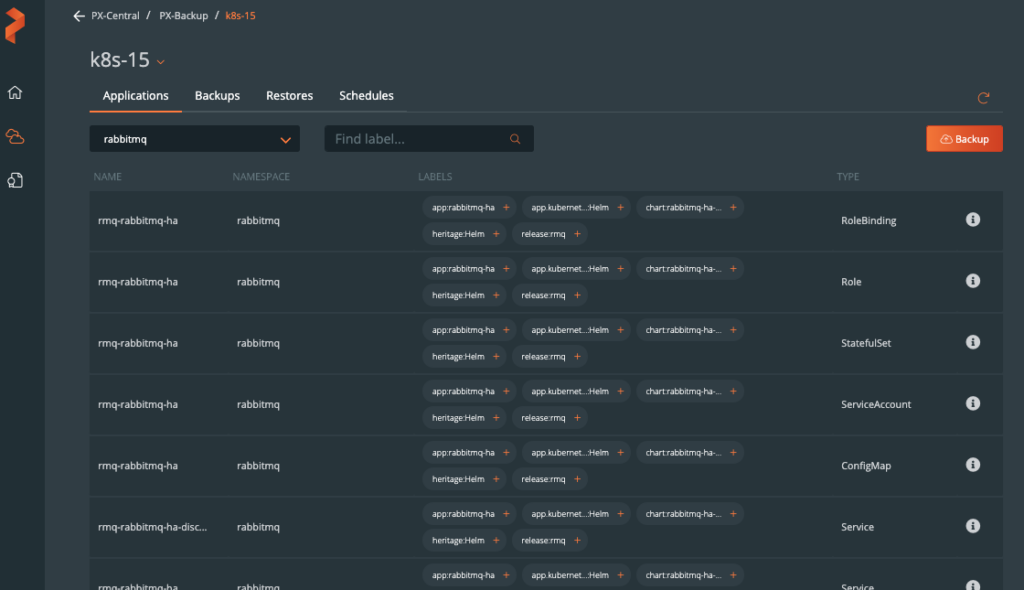Click the Portworx logo in sidebar
The width and height of the screenshot is (1024, 590).
point(15,25)
